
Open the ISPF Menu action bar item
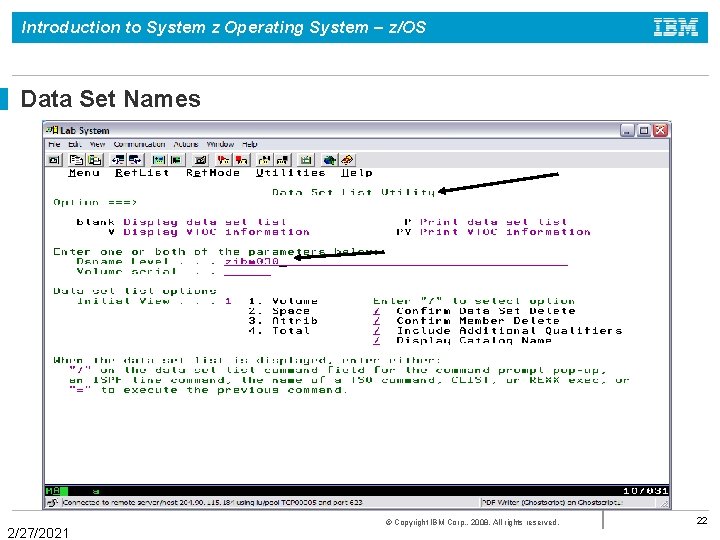tap(84, 173)
